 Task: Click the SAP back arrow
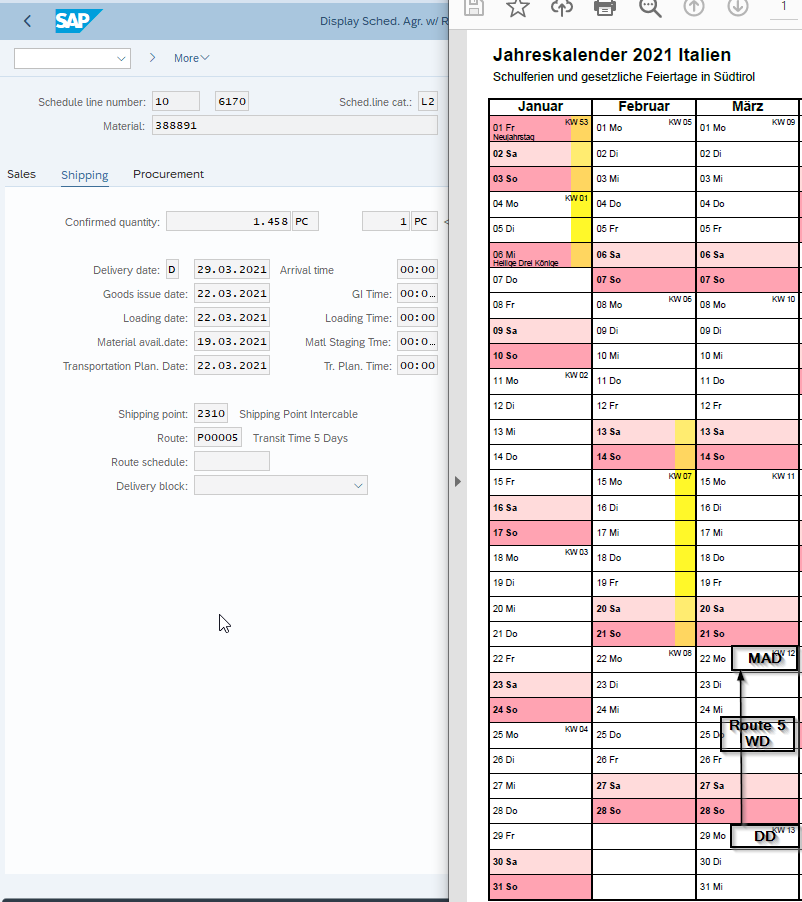pyautogui.click(x=27, y=21)
